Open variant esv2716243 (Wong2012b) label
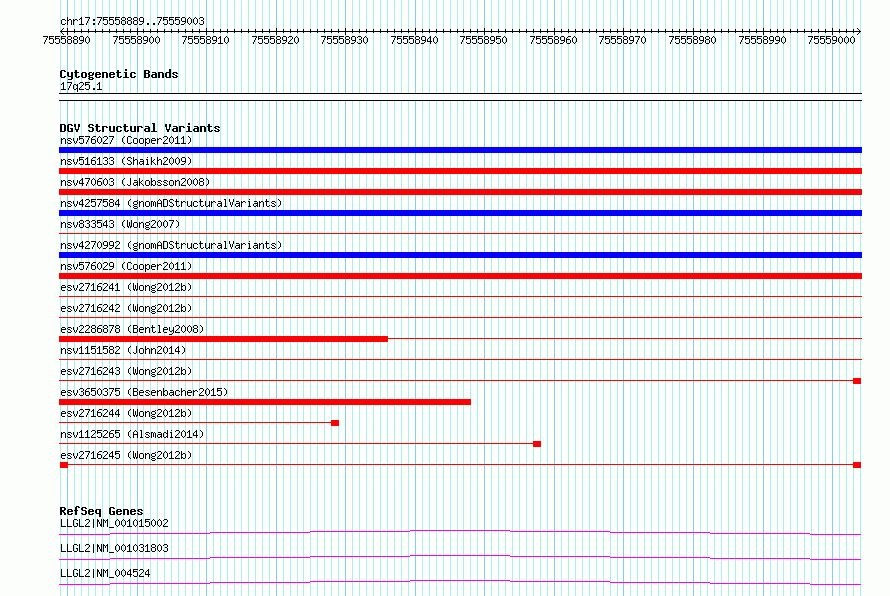This screenshot has width=890, height=596. click(x=126, y=371)
